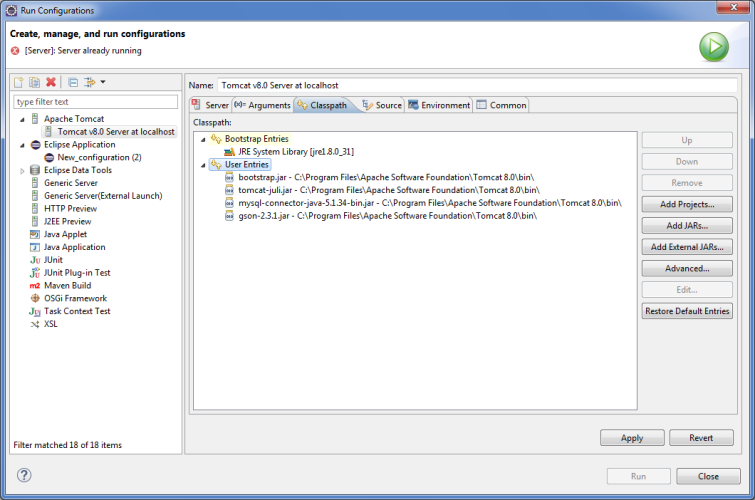Collapse the Apache Tomcat tree node
This screenshot has width=755, height=500.
tap(22, 119)
